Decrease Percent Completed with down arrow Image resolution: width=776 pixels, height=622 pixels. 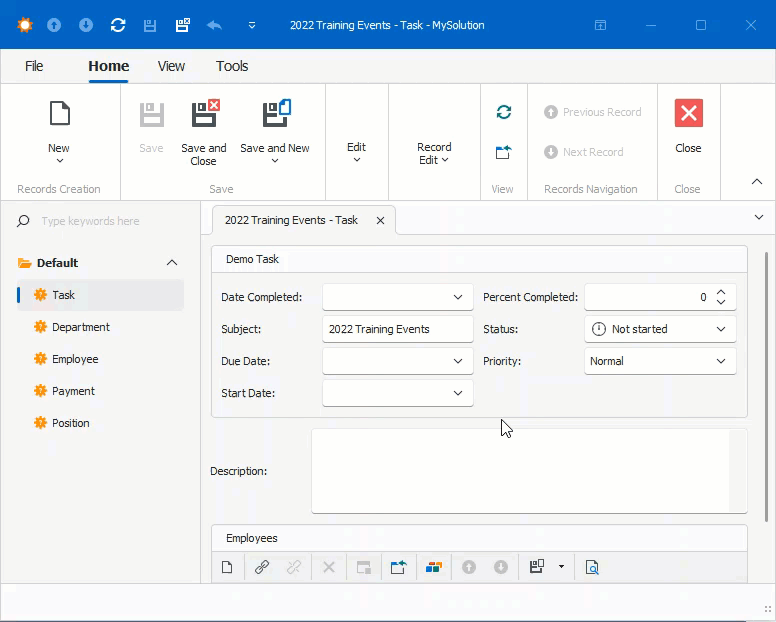pyautogui.click(x=721, y=302)
